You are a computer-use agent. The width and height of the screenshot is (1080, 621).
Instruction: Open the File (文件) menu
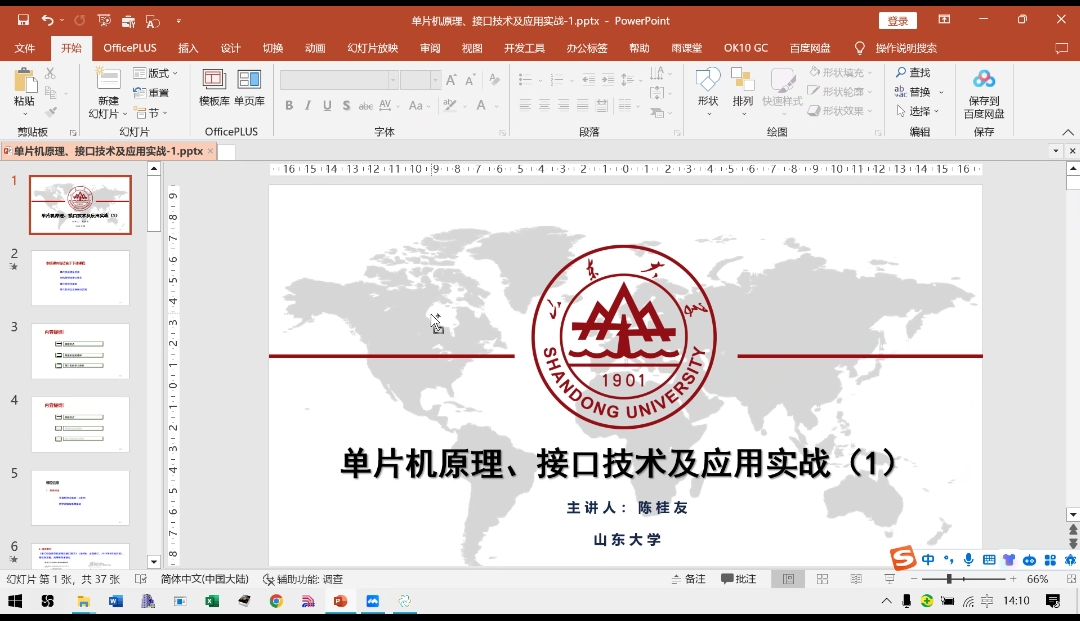coord(25,48)
